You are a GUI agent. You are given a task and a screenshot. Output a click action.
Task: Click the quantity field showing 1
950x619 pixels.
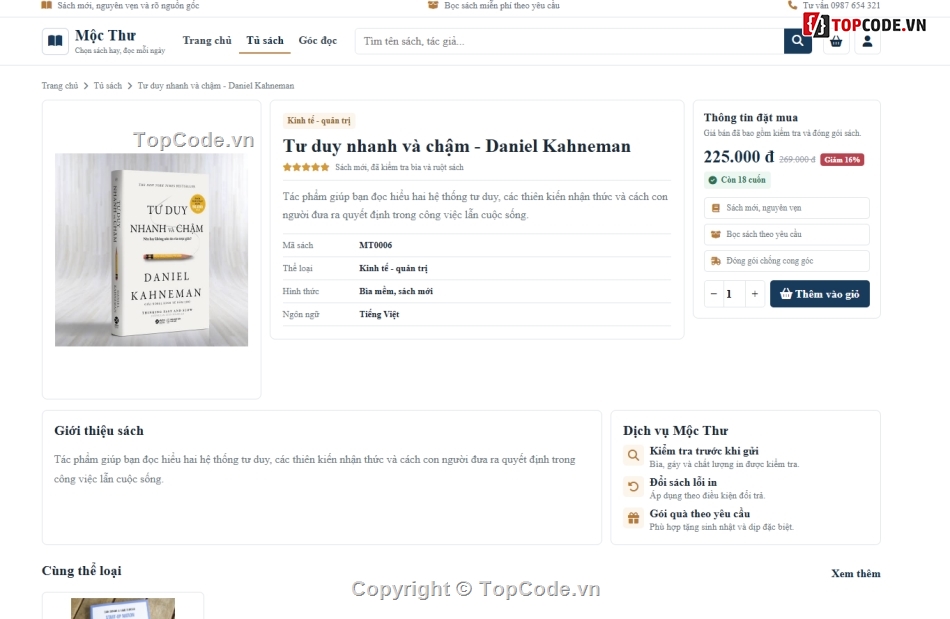[734, 294]
